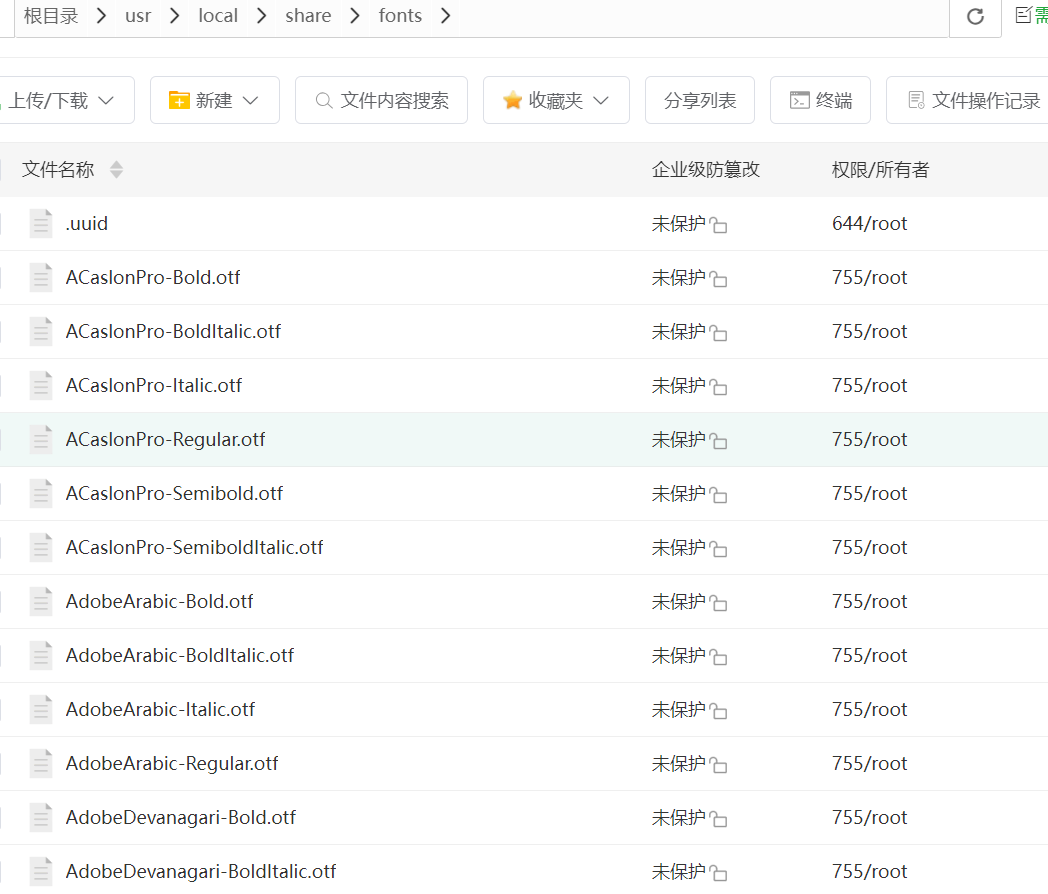
Task: Click file icon of AdobeArabic-Italic.otf
Action: pyautogui.click(x=41, y=710)
